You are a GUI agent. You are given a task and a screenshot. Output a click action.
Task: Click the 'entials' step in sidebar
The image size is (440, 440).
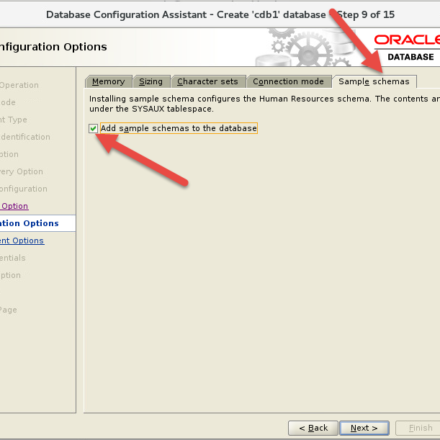pos(13,258)
